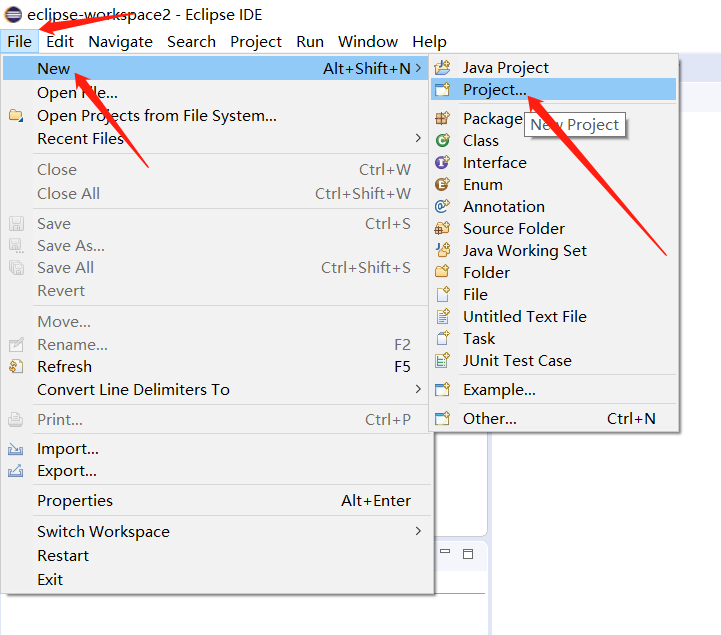The width and height of the screenshot is (721, 635).
Task: Select the Interface icon
Action: tap(443, 163)
